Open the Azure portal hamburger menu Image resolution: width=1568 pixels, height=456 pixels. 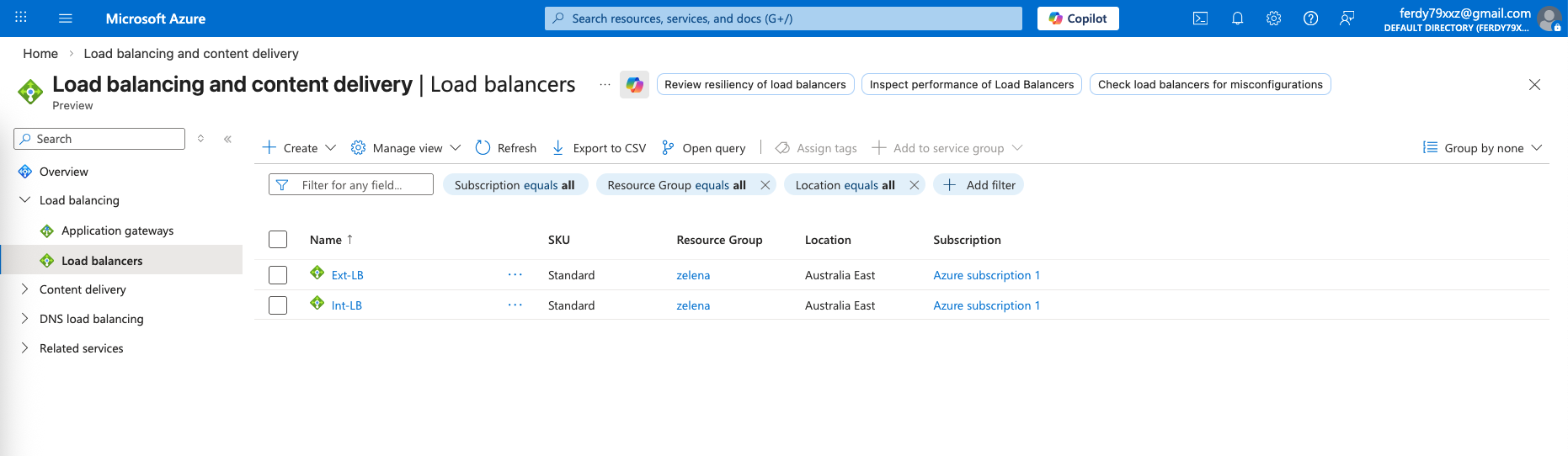[66, 19]
